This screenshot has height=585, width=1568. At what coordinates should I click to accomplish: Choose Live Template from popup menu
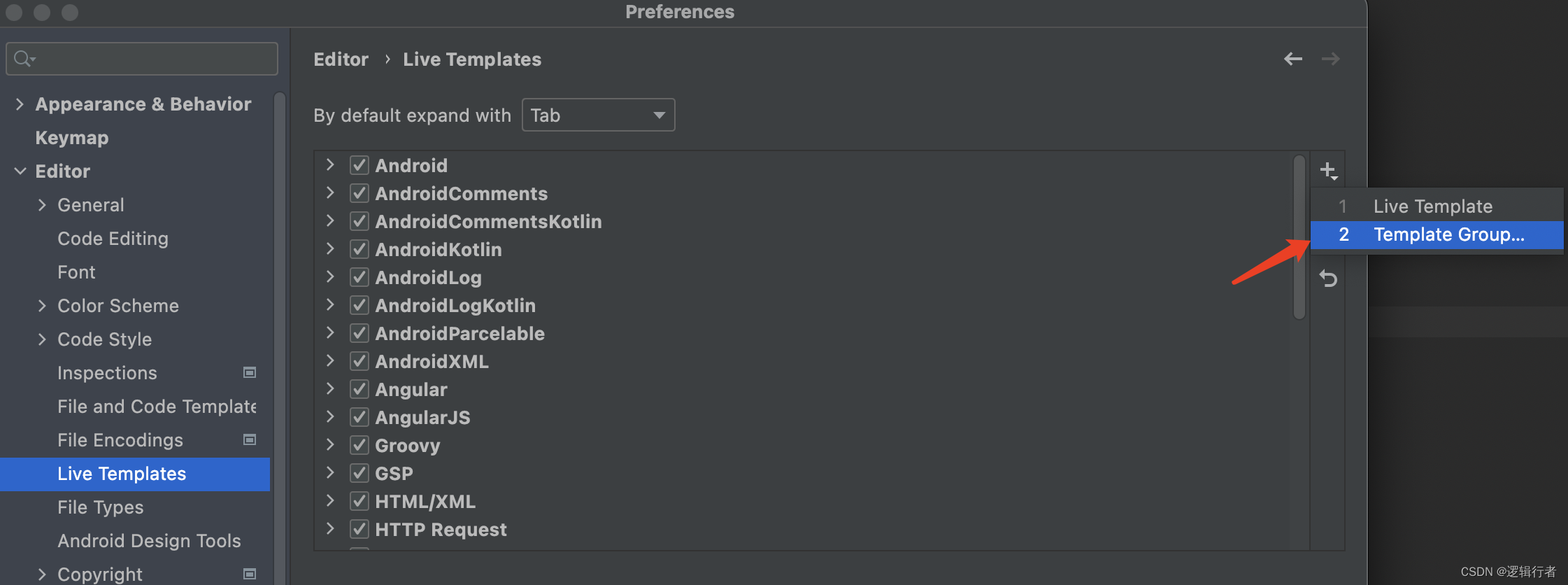click(x=1437, y=206)
